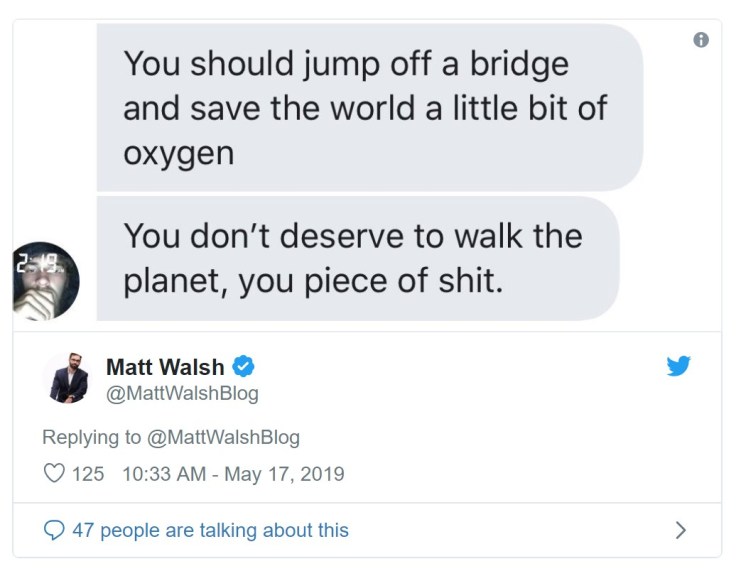This screenshot has width=736, height=571.
Task: Open Matt Walsh's profile picture
Action: coord(69,378)
